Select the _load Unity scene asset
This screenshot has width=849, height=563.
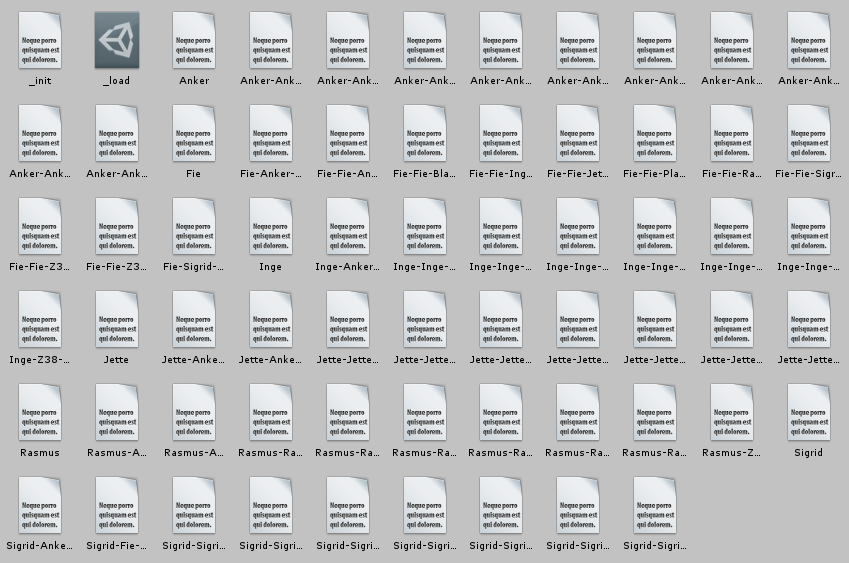(x=117, y=41)
